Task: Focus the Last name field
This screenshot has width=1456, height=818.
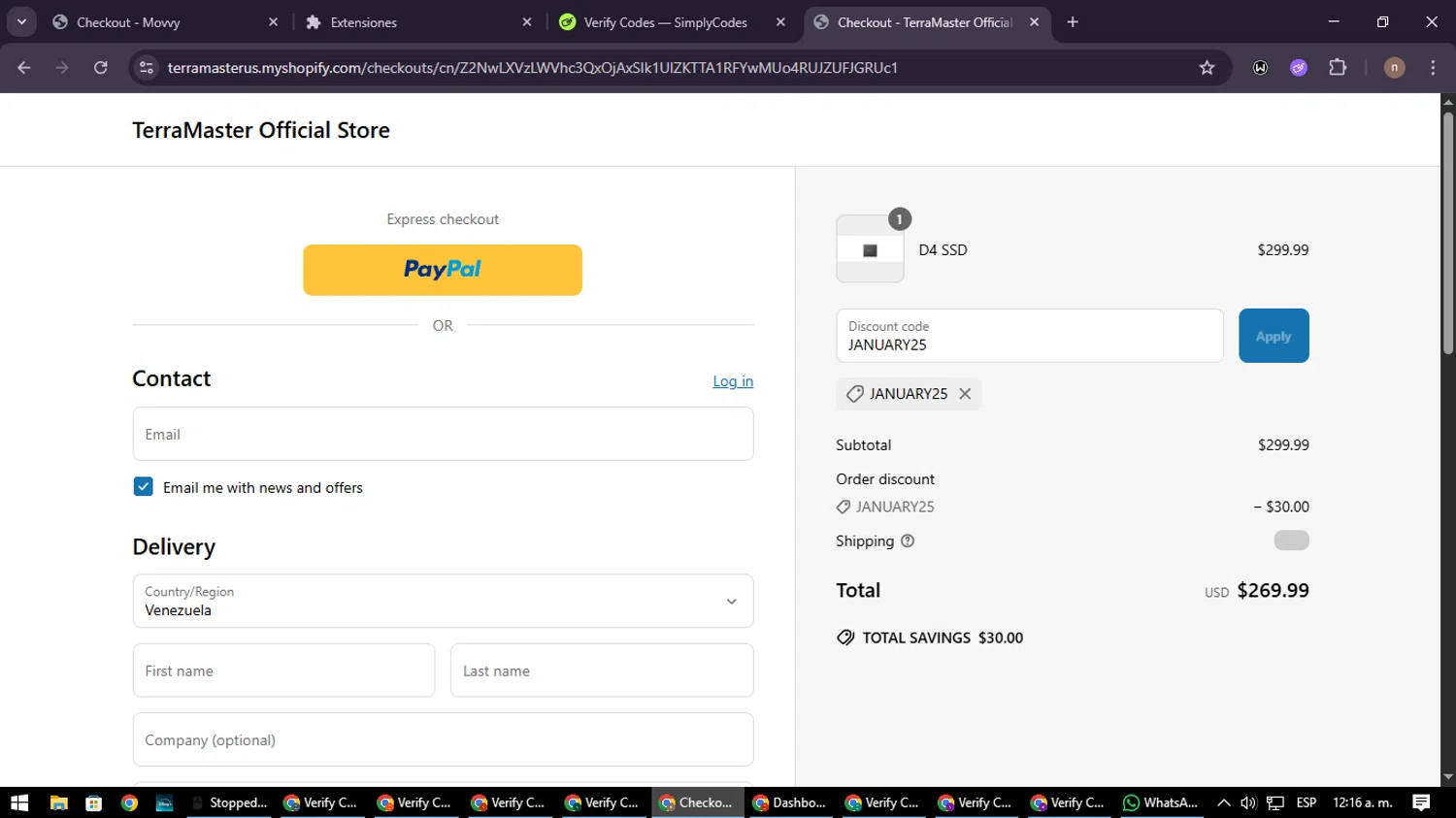Action: pos(602,671)
